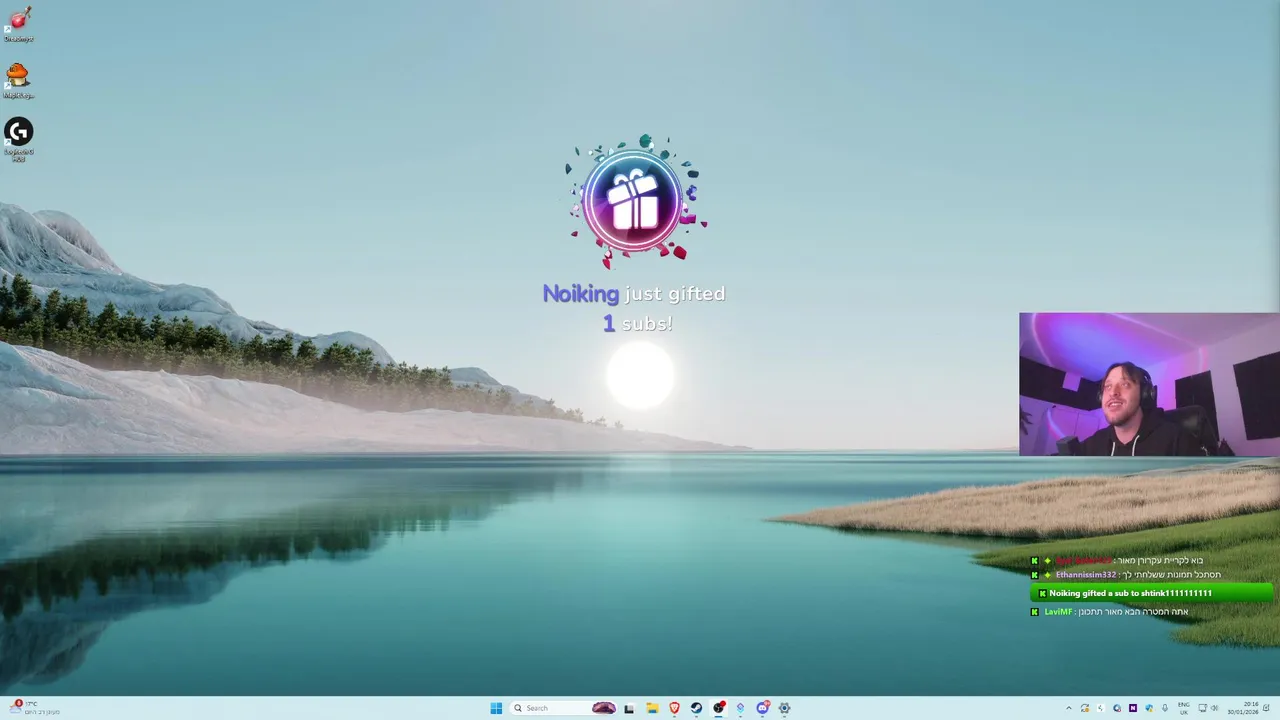This screenshot has width=1280, height=720.
Task: Open the MapleStory mushroom desktop shortcut
Action: tap(18, 80)
